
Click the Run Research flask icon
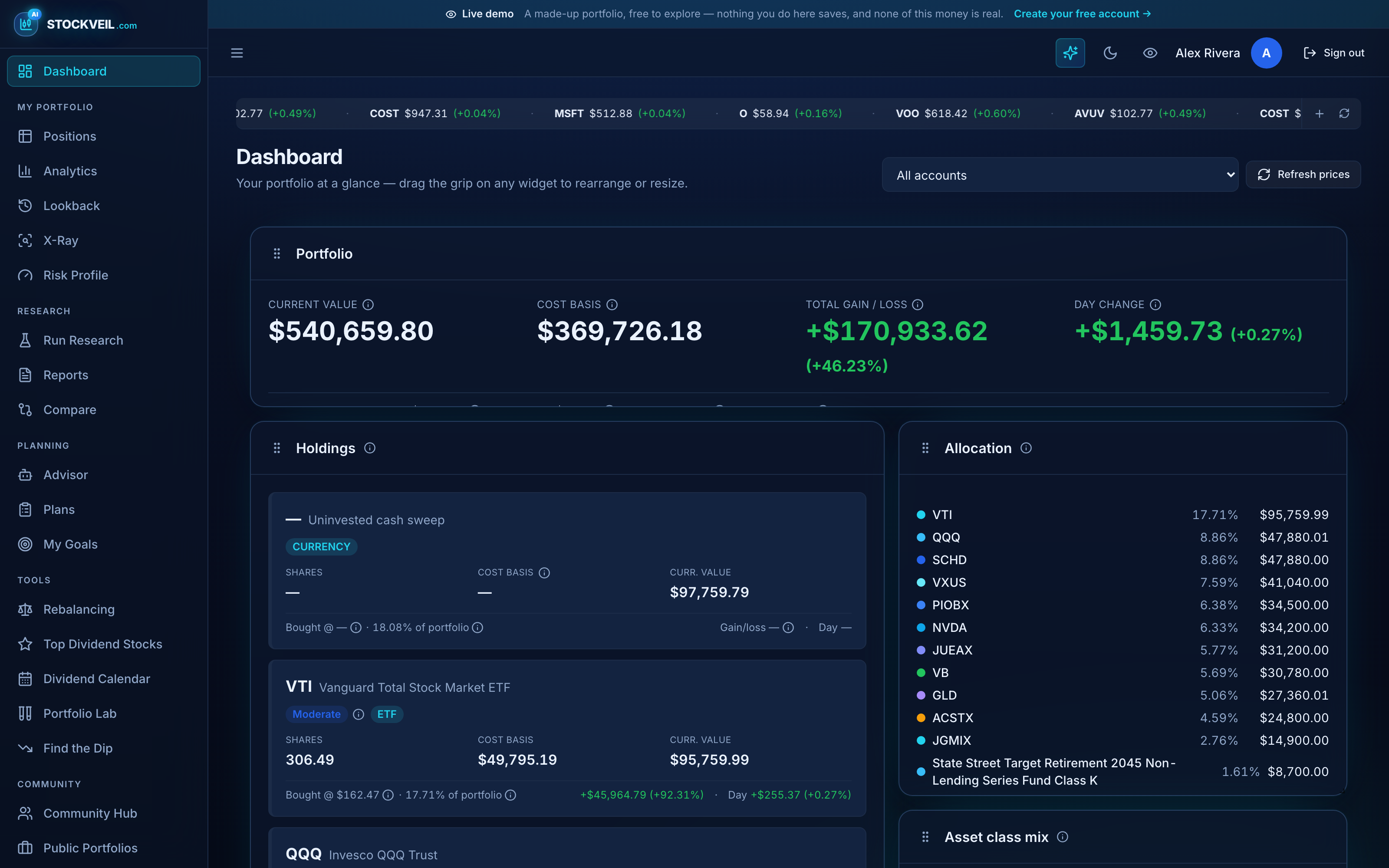tap(25, 340)
